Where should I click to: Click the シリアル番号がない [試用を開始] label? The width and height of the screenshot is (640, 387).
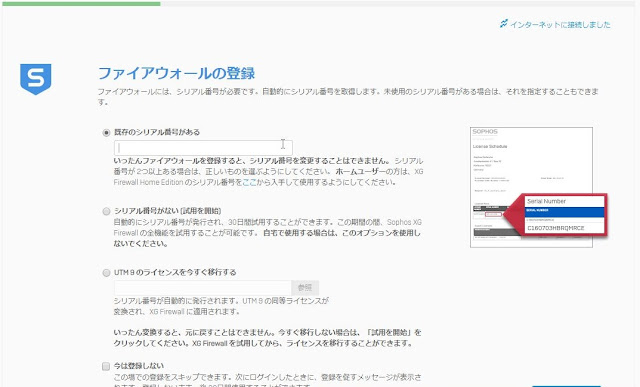point(168,211)
